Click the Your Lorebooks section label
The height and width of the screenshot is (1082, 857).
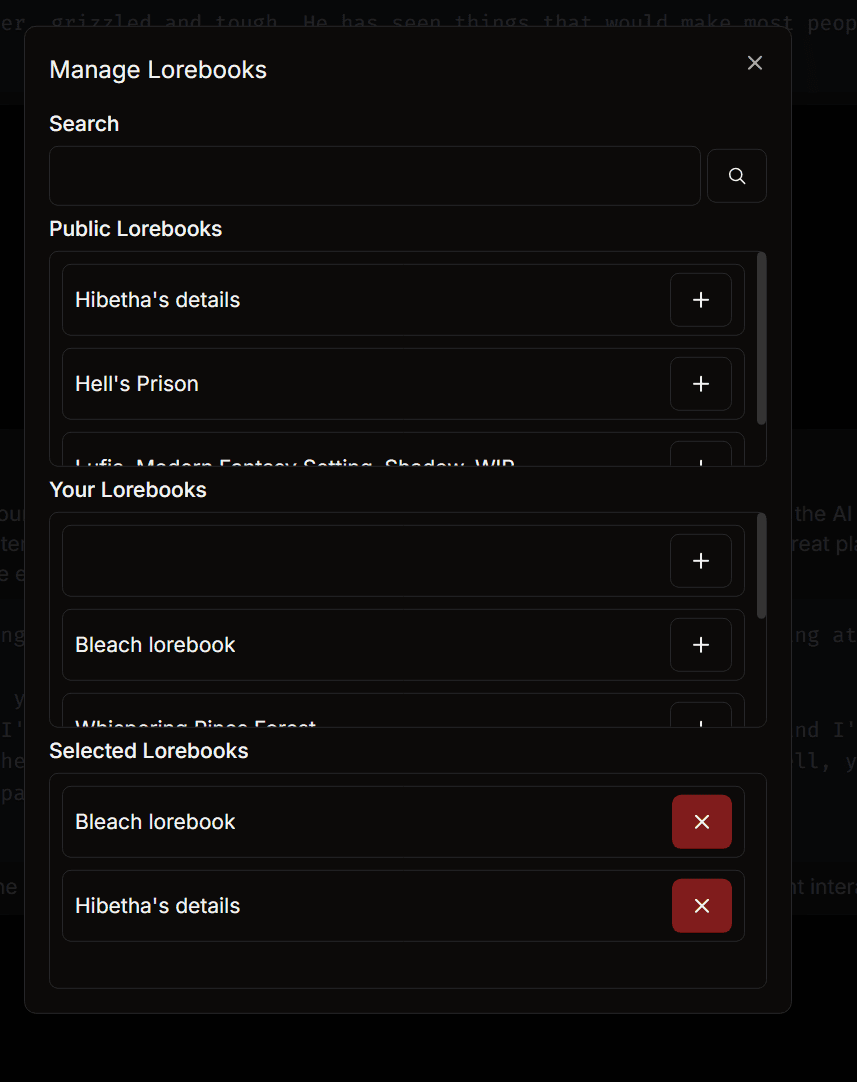(128, 489)
